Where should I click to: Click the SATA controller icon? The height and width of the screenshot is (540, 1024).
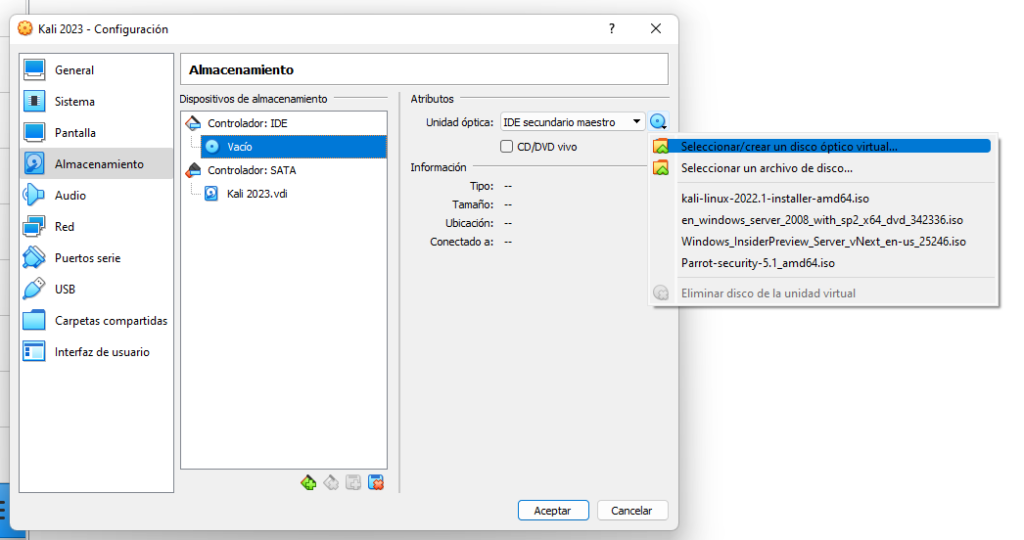click(193, 170)
